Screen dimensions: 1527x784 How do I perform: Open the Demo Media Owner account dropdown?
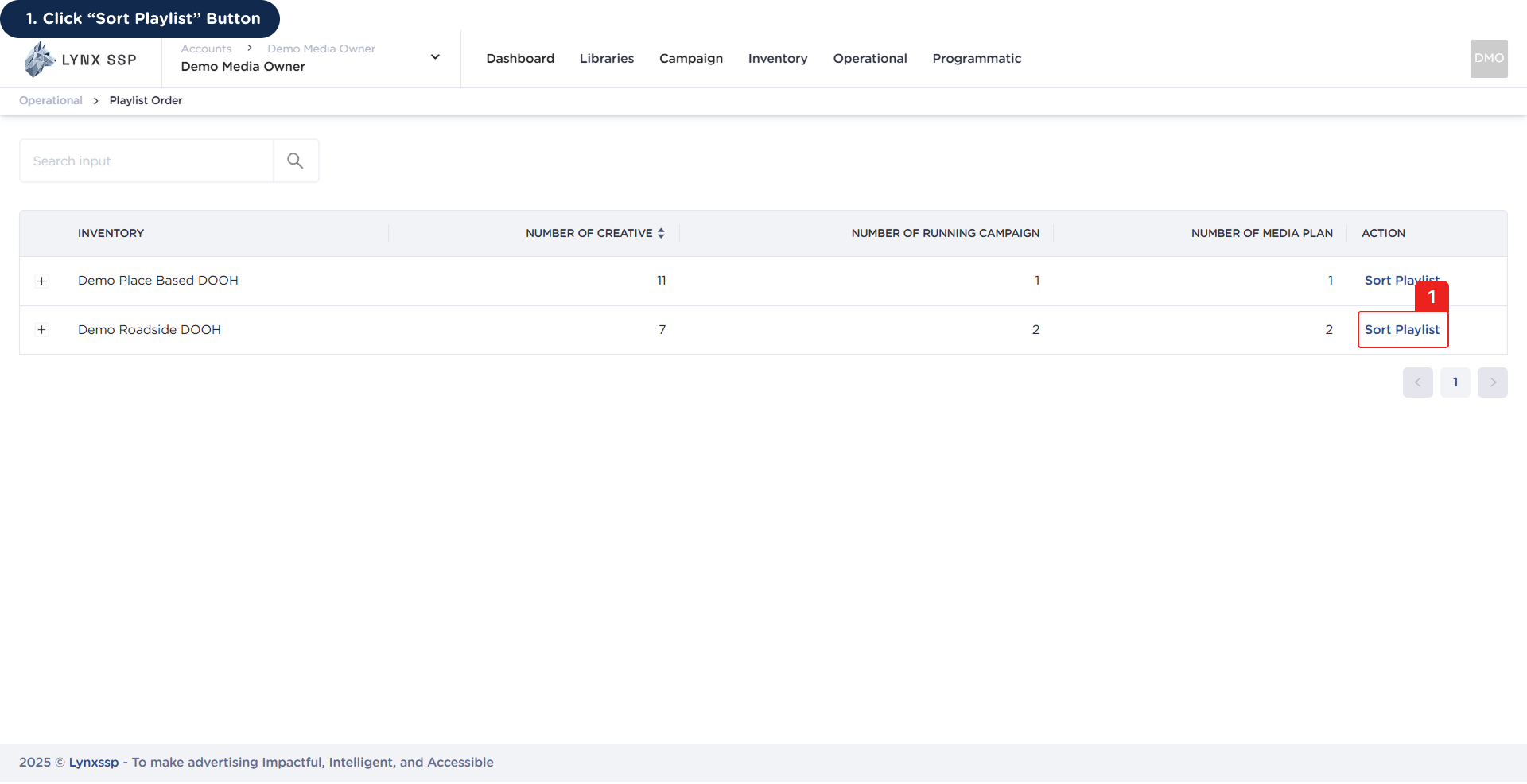pyautogui.click(x=435, y=57)
